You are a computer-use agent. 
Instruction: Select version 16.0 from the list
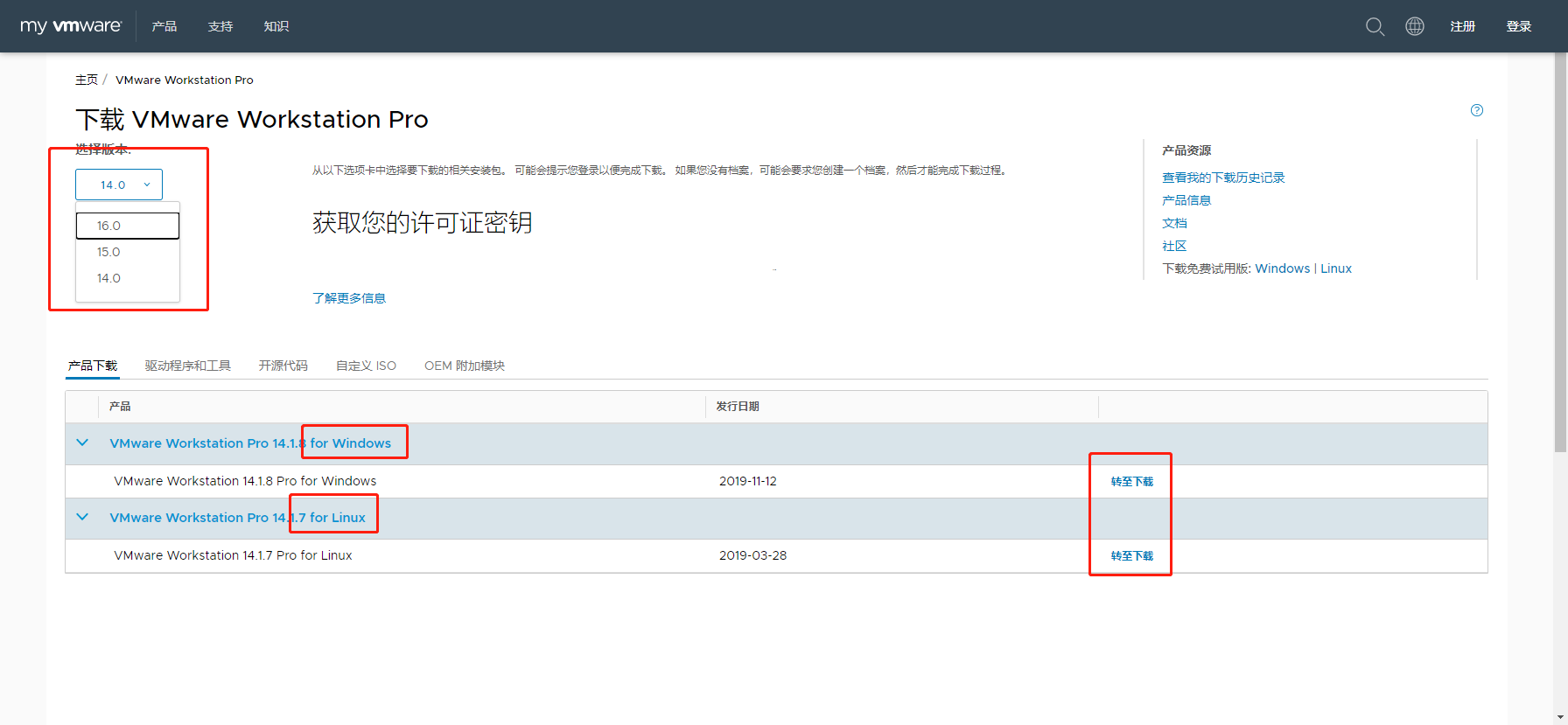(128, 226)
